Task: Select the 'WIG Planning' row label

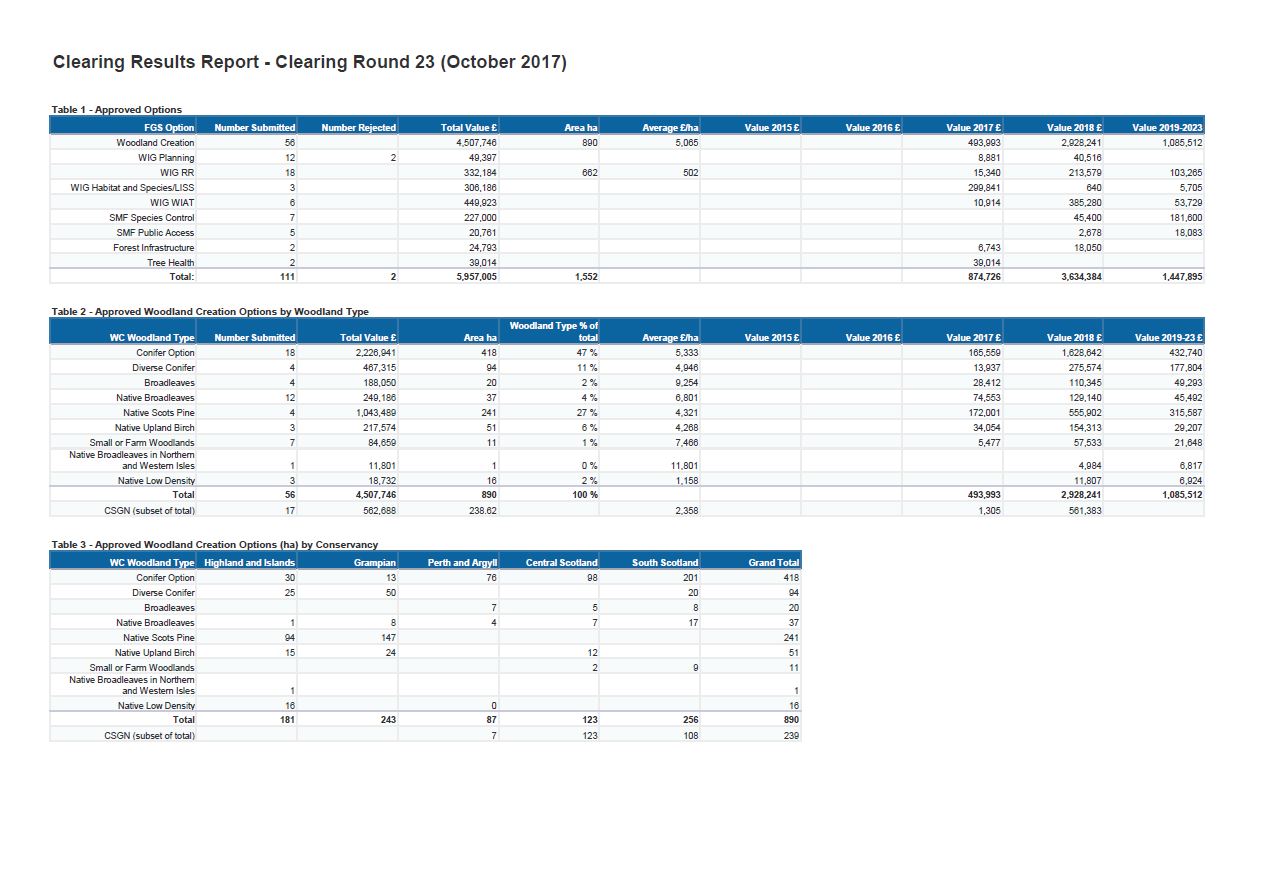Action: 166,158
